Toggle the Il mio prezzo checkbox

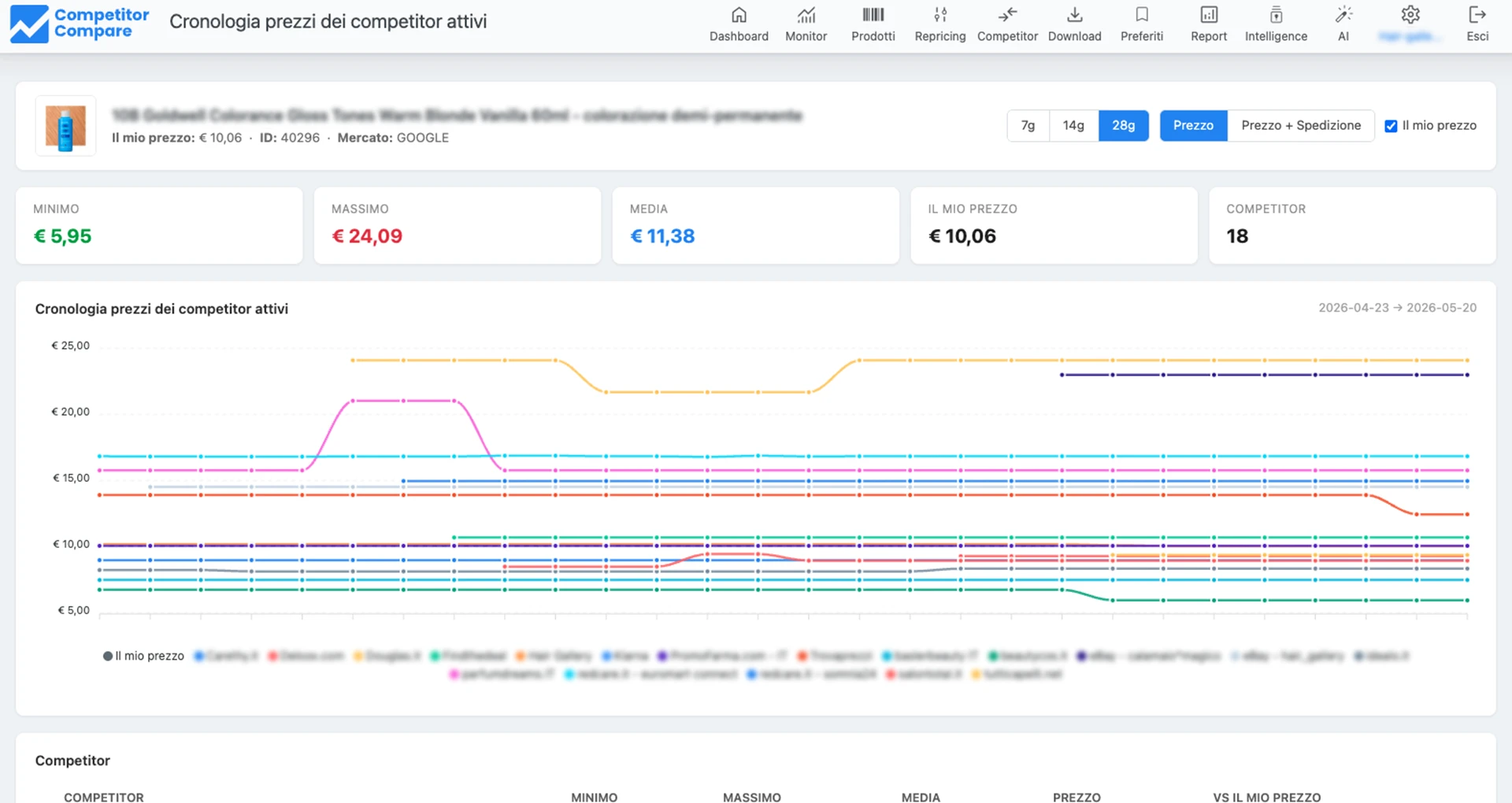(1391, 126)
